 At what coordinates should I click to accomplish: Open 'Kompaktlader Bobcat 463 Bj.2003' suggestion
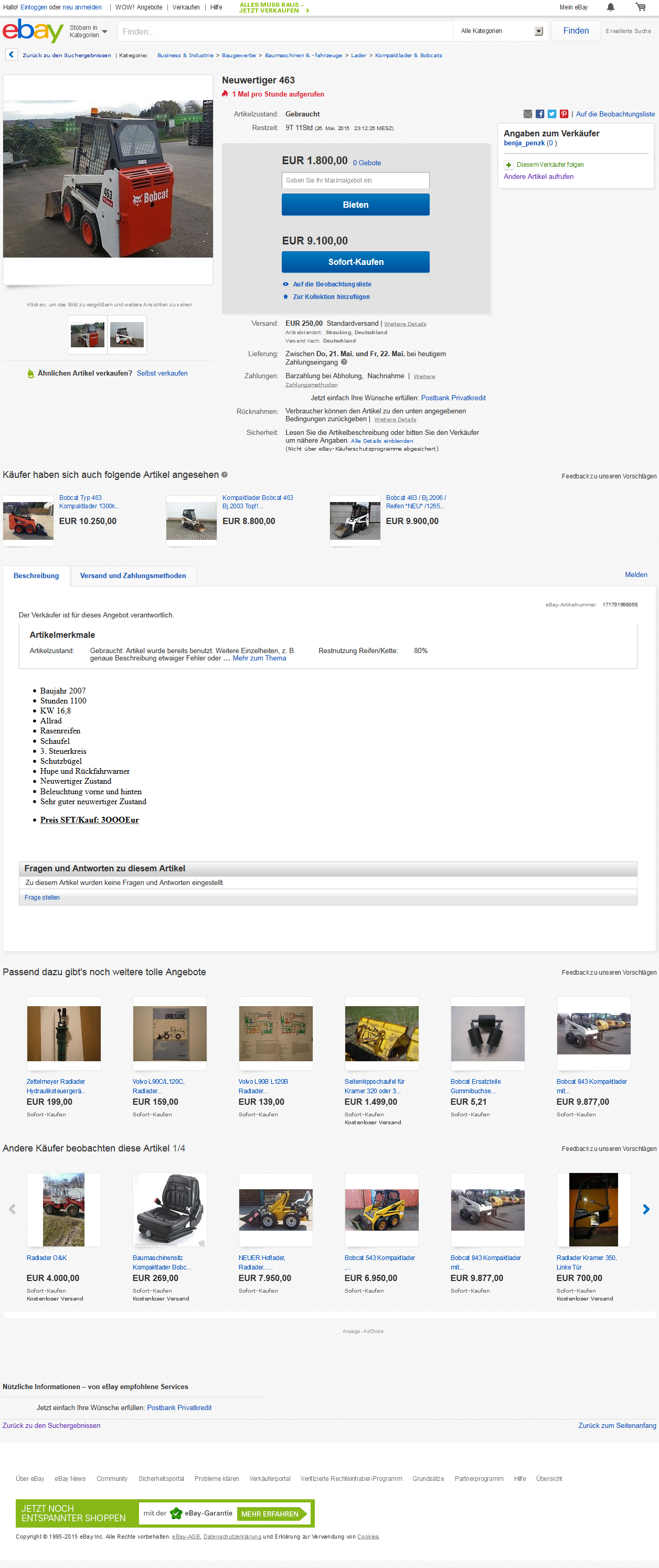257,502
